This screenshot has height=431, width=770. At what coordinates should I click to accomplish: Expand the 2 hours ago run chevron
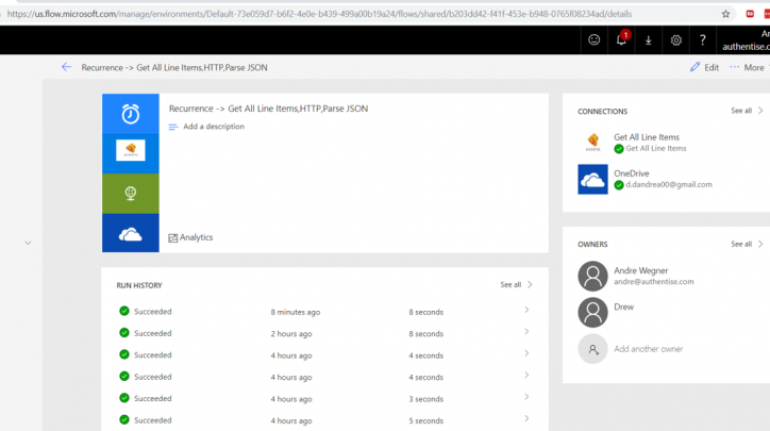click(526, 331)
